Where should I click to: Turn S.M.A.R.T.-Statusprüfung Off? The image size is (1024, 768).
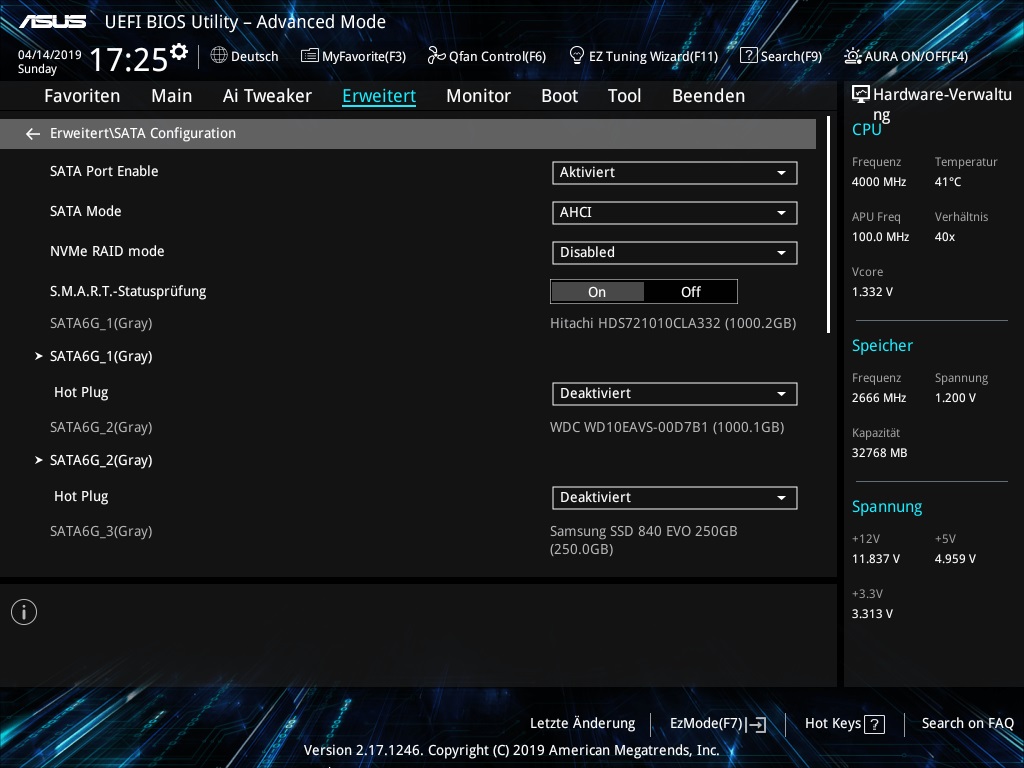tap(691, 292)
